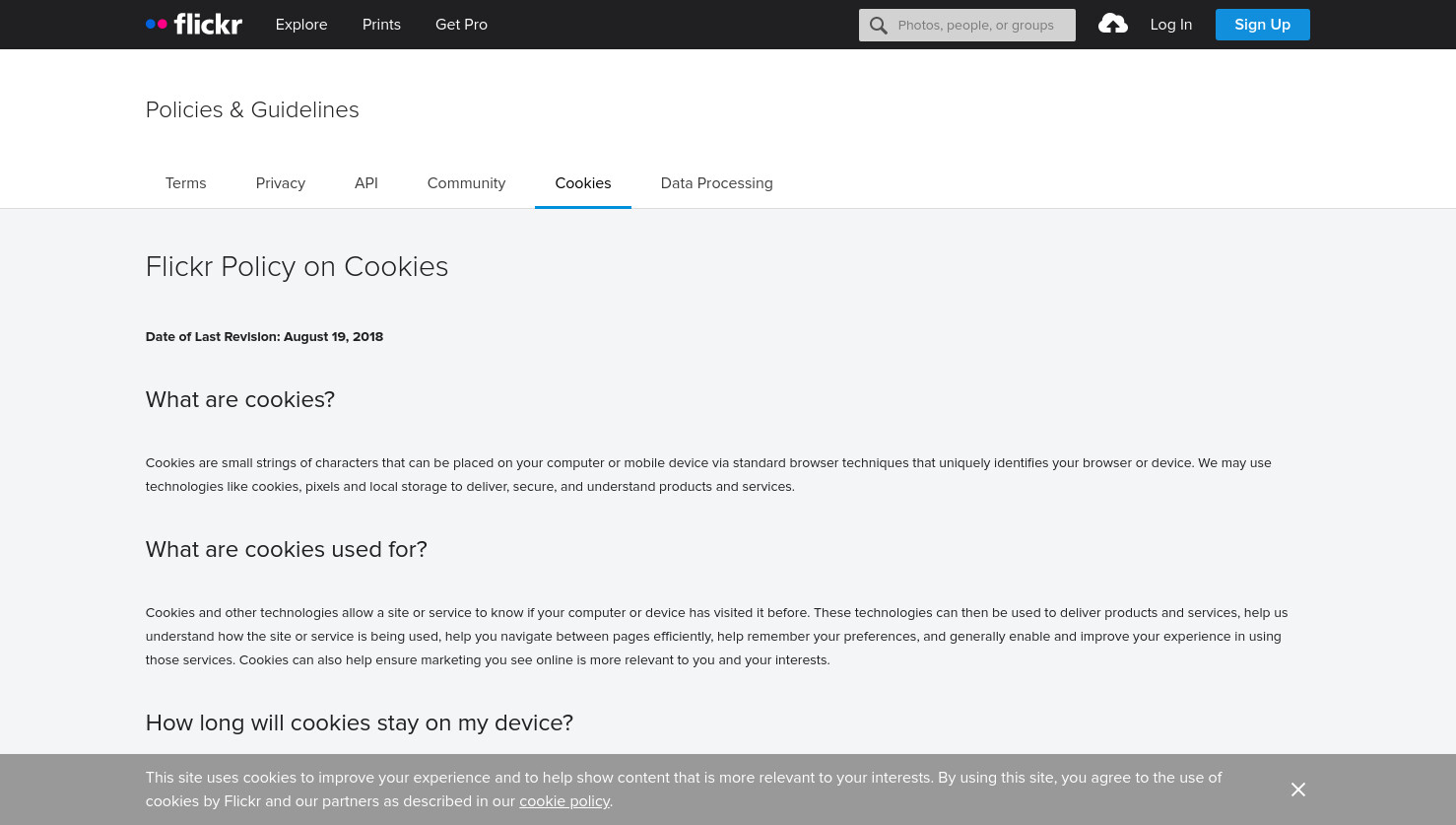Switch to the Privacy tab
This screenshot has width=1456, height=825.
coord(281,183)
